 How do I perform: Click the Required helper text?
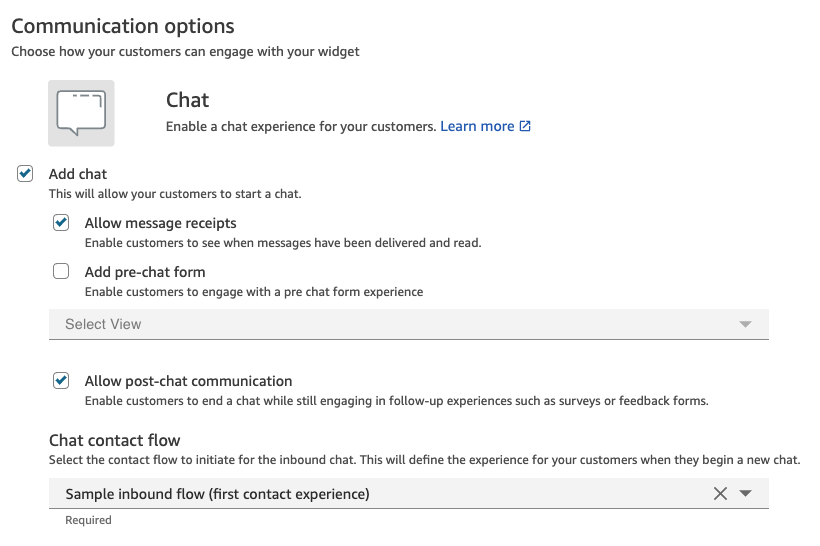click(88, 520)
